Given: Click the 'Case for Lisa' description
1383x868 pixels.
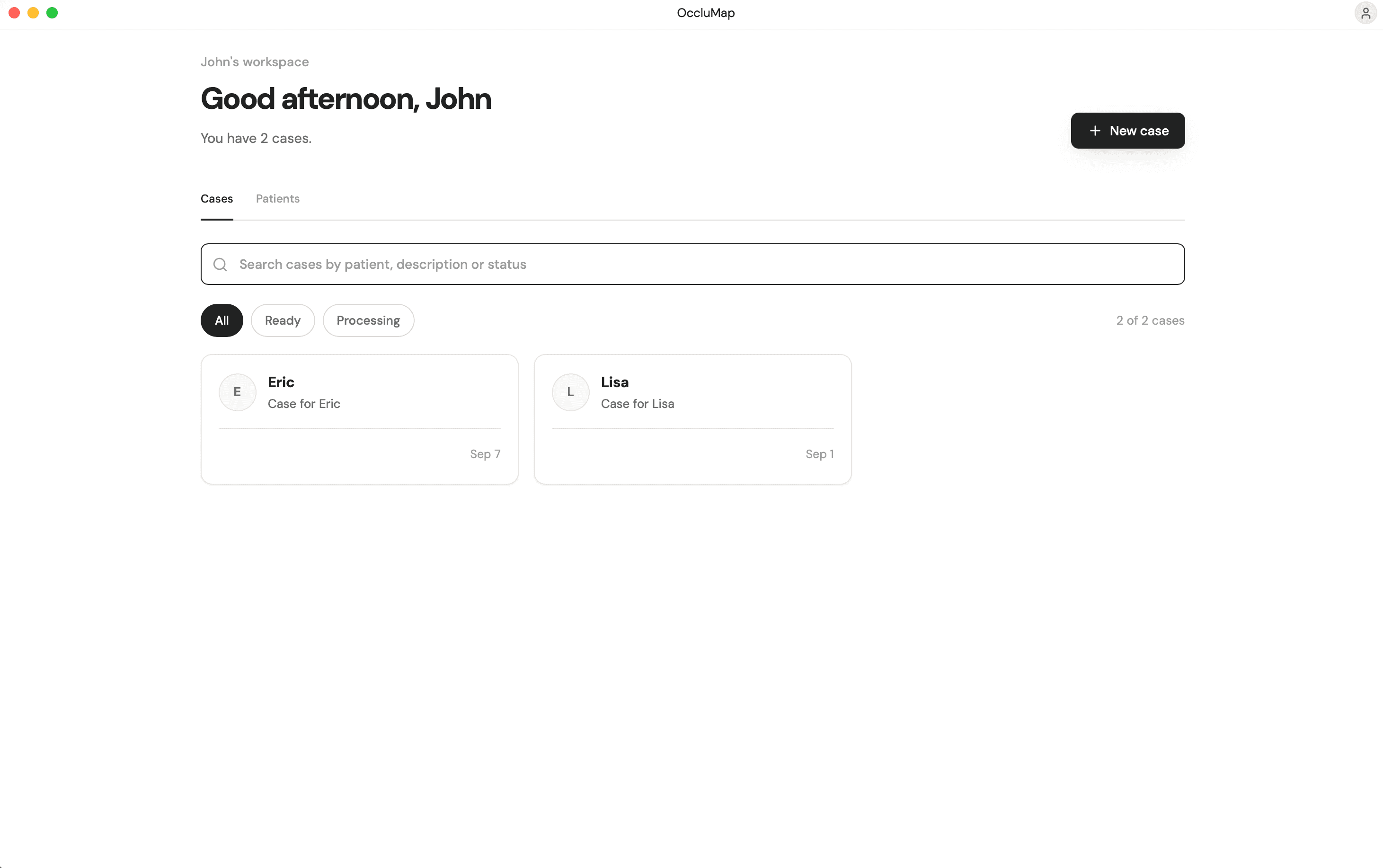Looking at the screenshot, I should pos(637,404).
